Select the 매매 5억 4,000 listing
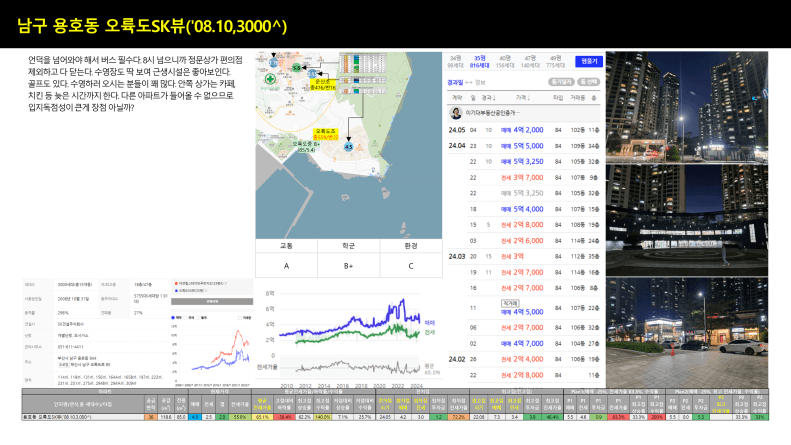 point(522,209)
